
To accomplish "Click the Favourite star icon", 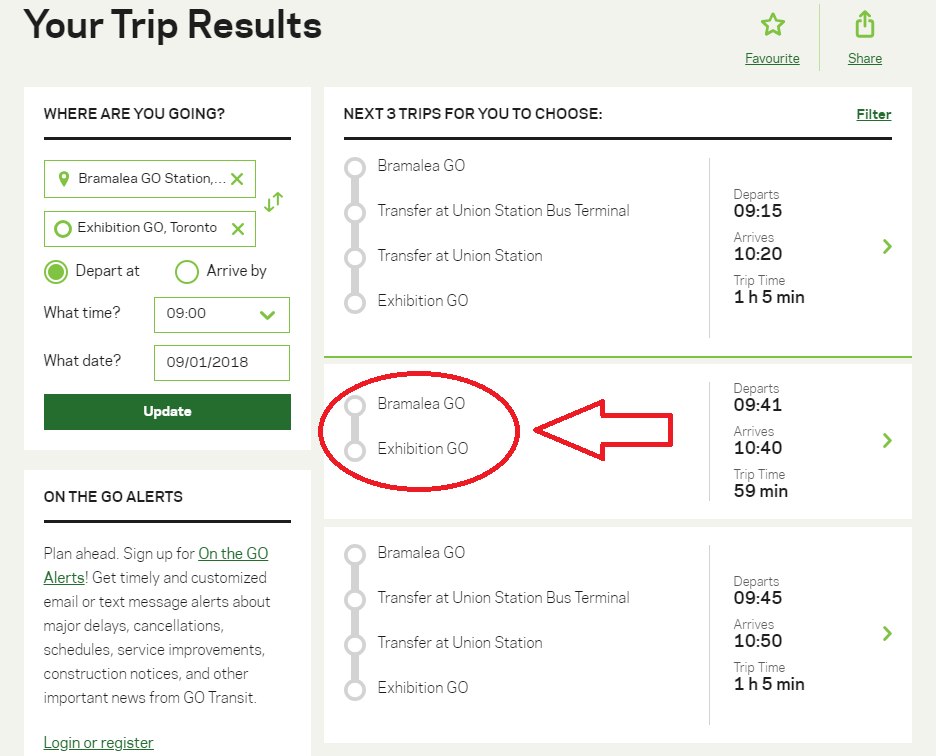I will [x=772, y=25].
